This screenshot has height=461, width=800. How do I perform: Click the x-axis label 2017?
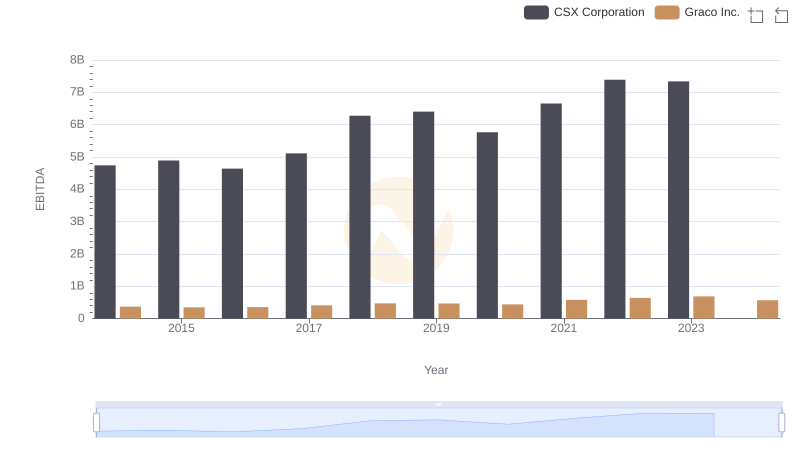tap(309, 328)
